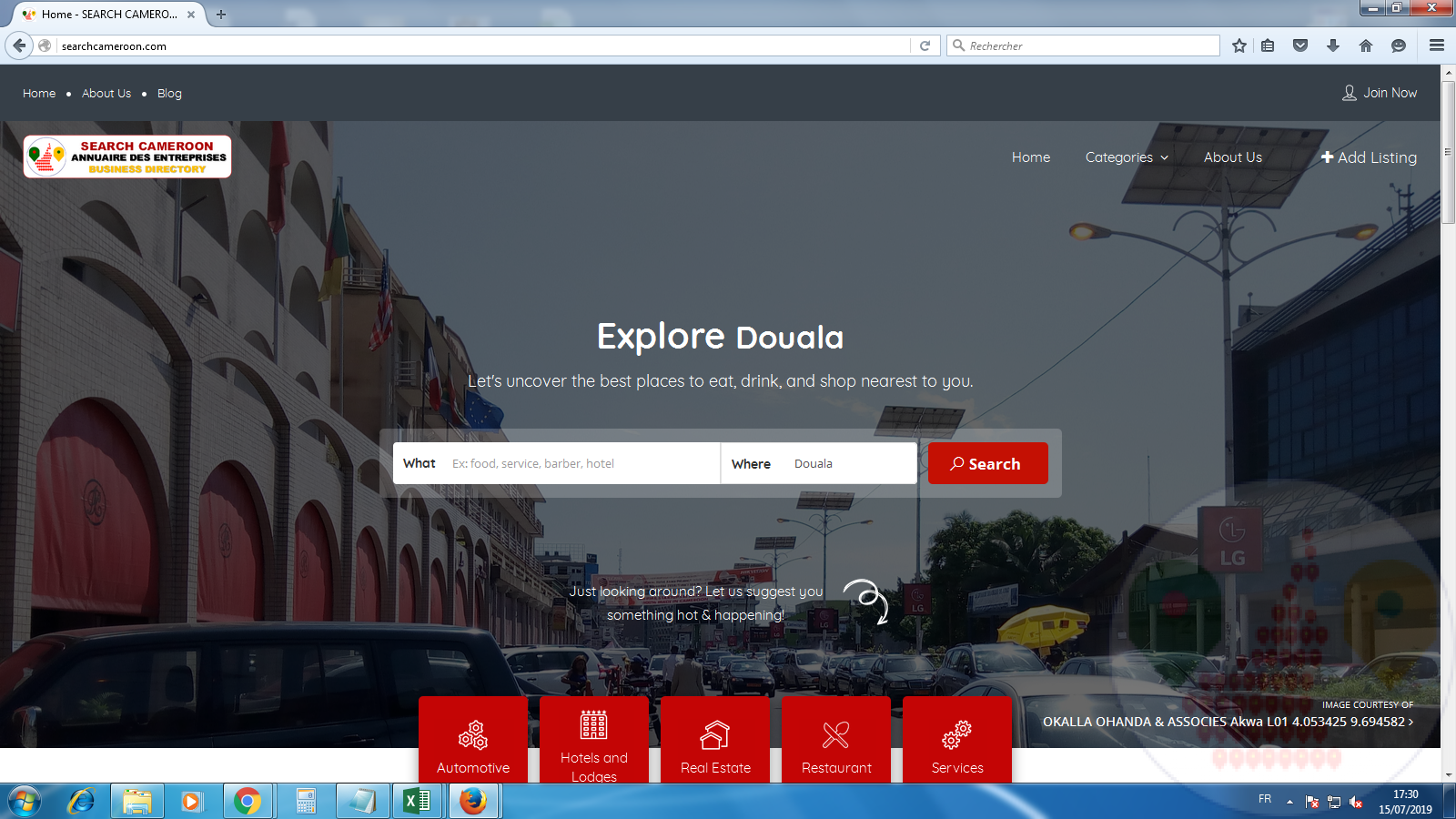Show hidden system tray icons
This screenshot has width=1456, height=819.
pos(1289,802)
